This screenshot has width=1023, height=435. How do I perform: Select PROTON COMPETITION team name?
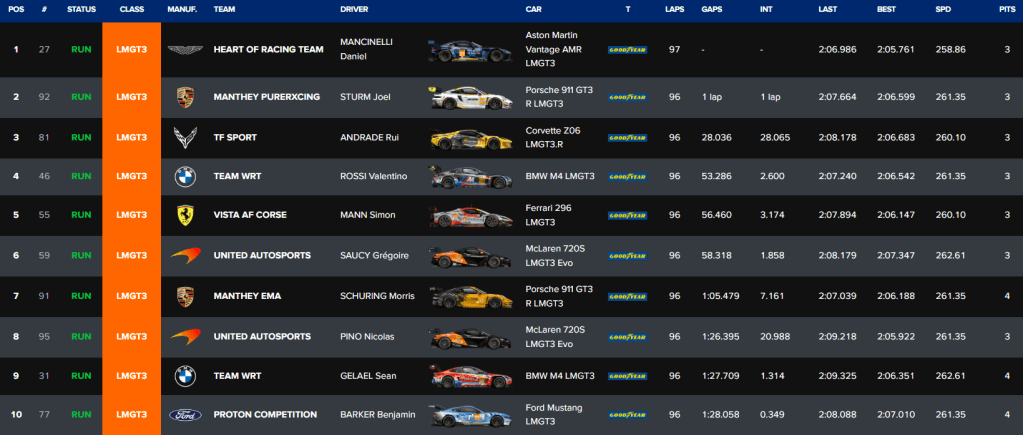pyautogui.click(x=266, y=415)
